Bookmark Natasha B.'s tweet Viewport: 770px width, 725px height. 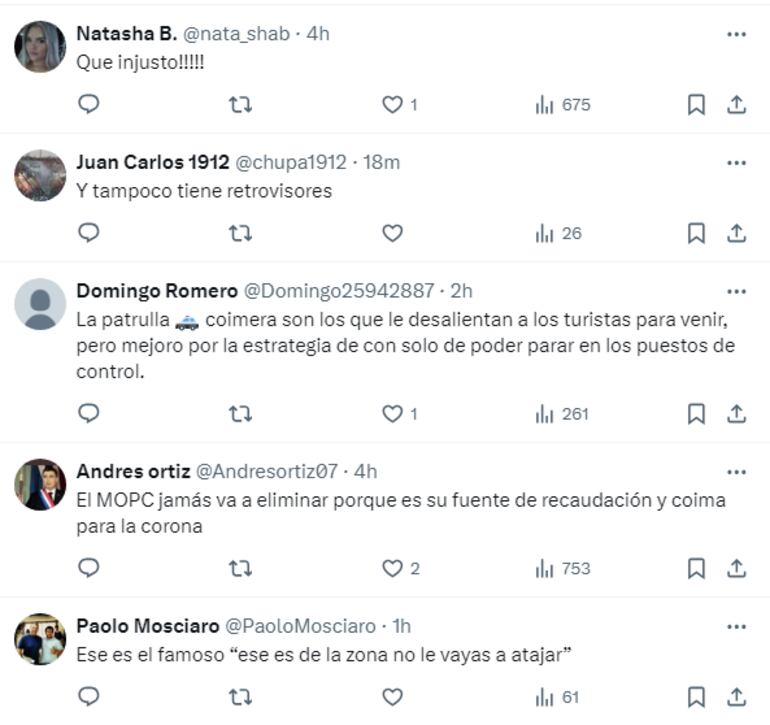pos(696,104)
